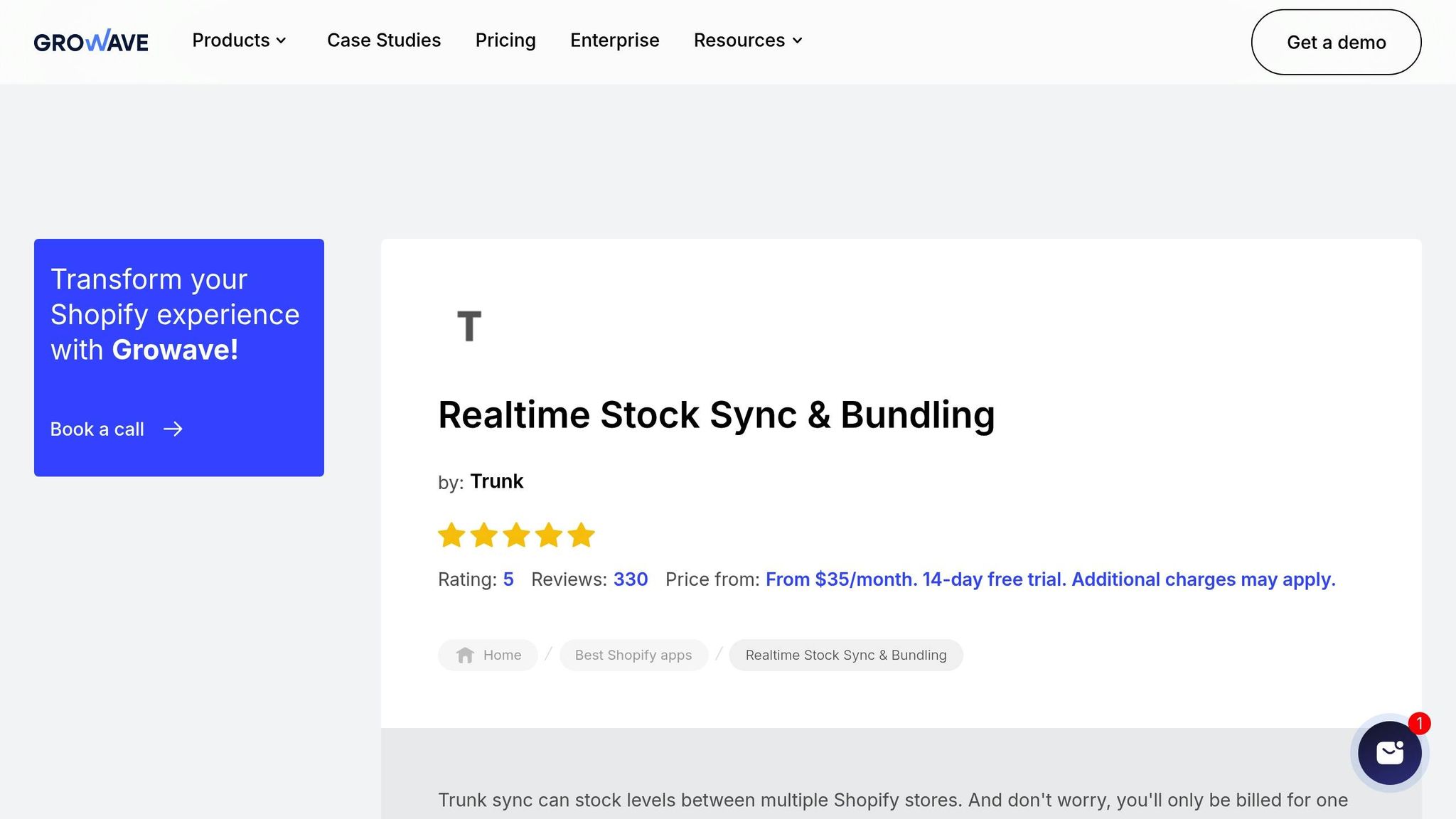This screenshot has width=1456, height=819.
Task: Click the Realtime Stock Sync & Bundling breadcrumb
Action: (846, 655)
